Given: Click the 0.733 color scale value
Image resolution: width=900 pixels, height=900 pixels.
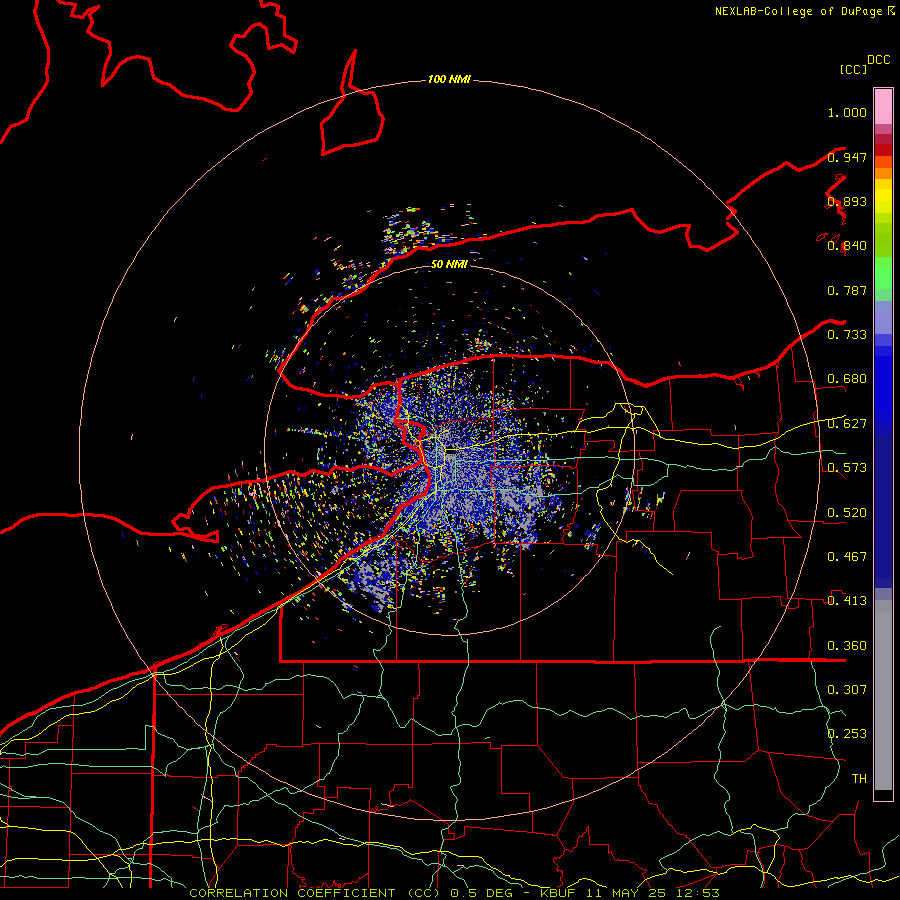Looking at the screenshot, I should coord(847,335).
